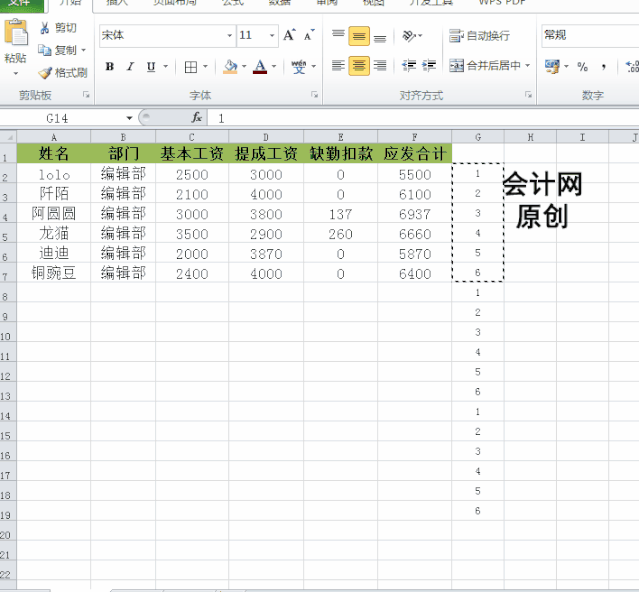The image size is (639, 592).
Task: Open underline style dropdown arrow
Action: tap(165, 66)
